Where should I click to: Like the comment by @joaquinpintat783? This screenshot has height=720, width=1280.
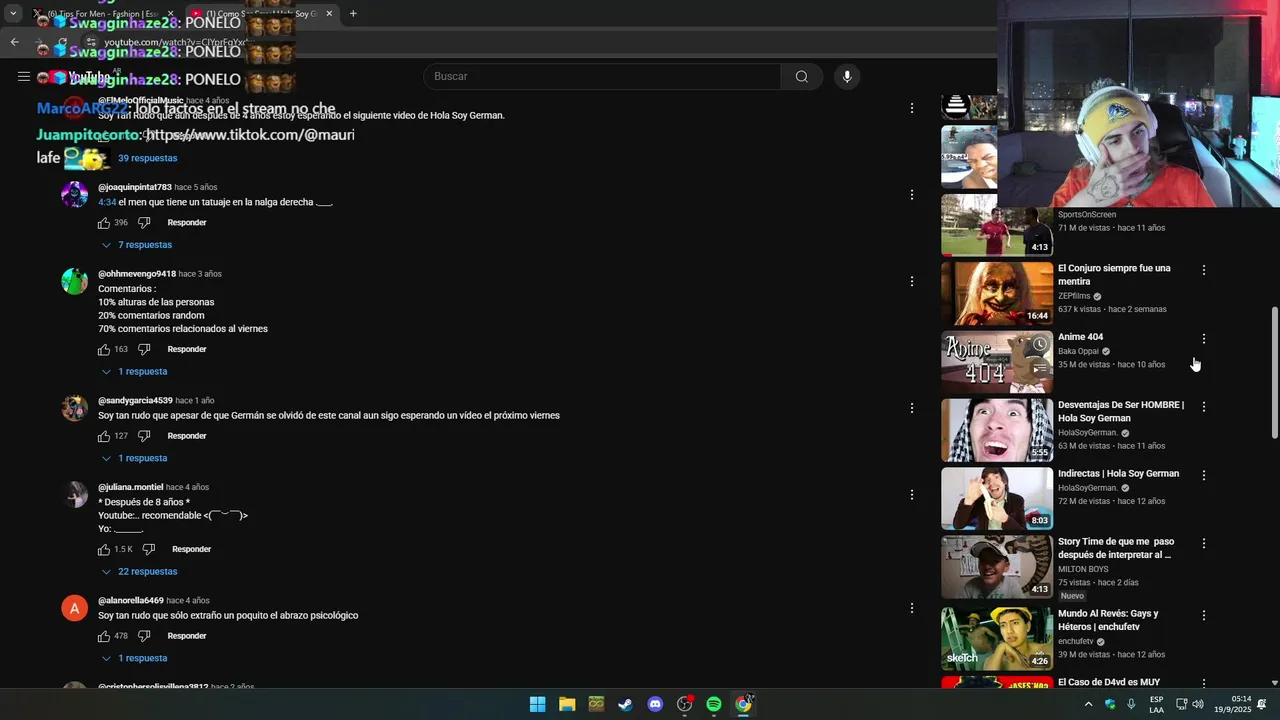[104, 223]
